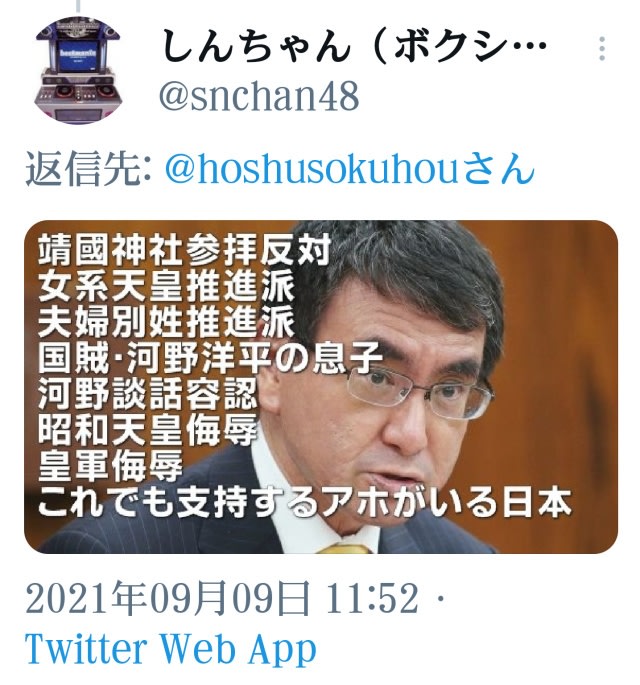Click the これでも支持するアホがいる日本 caption line

[304, 502]
